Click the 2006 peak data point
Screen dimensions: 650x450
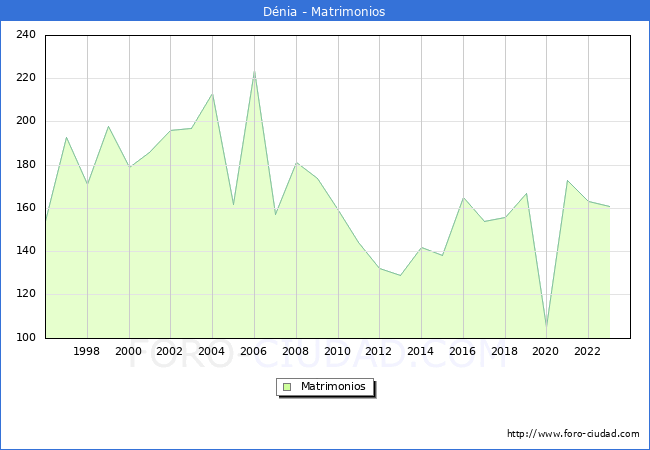point(254,72)
